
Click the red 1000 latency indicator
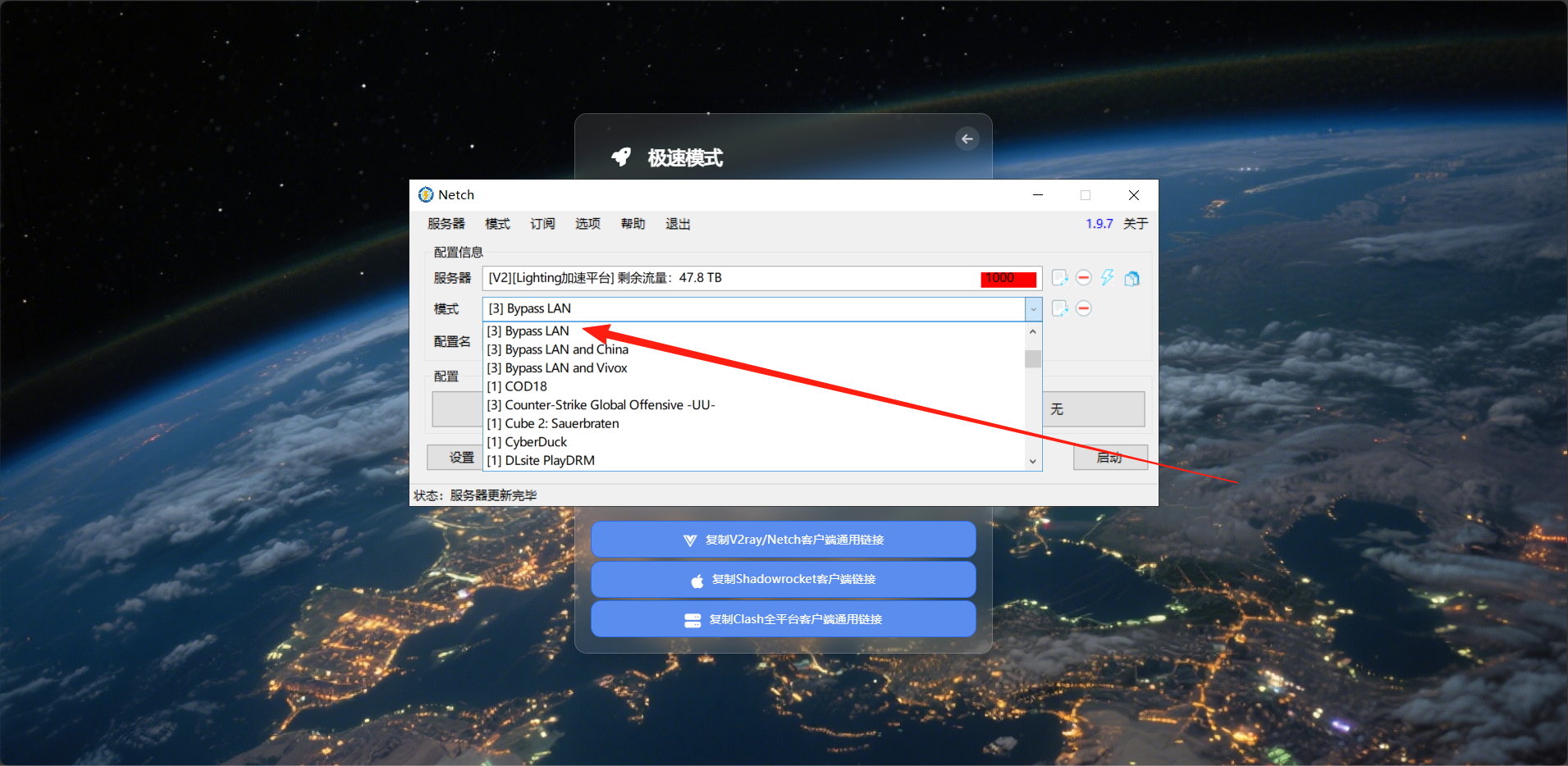click(x=1008, y=279)
